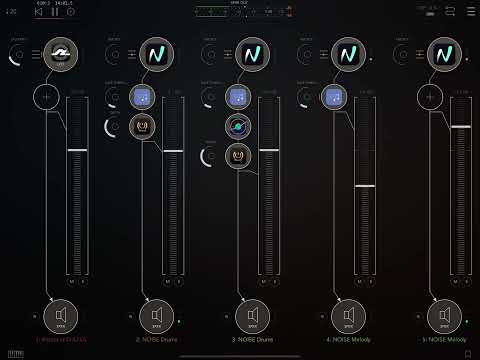
Task: Open the NOISE source node on channel 5
Action: click(444, 54)
